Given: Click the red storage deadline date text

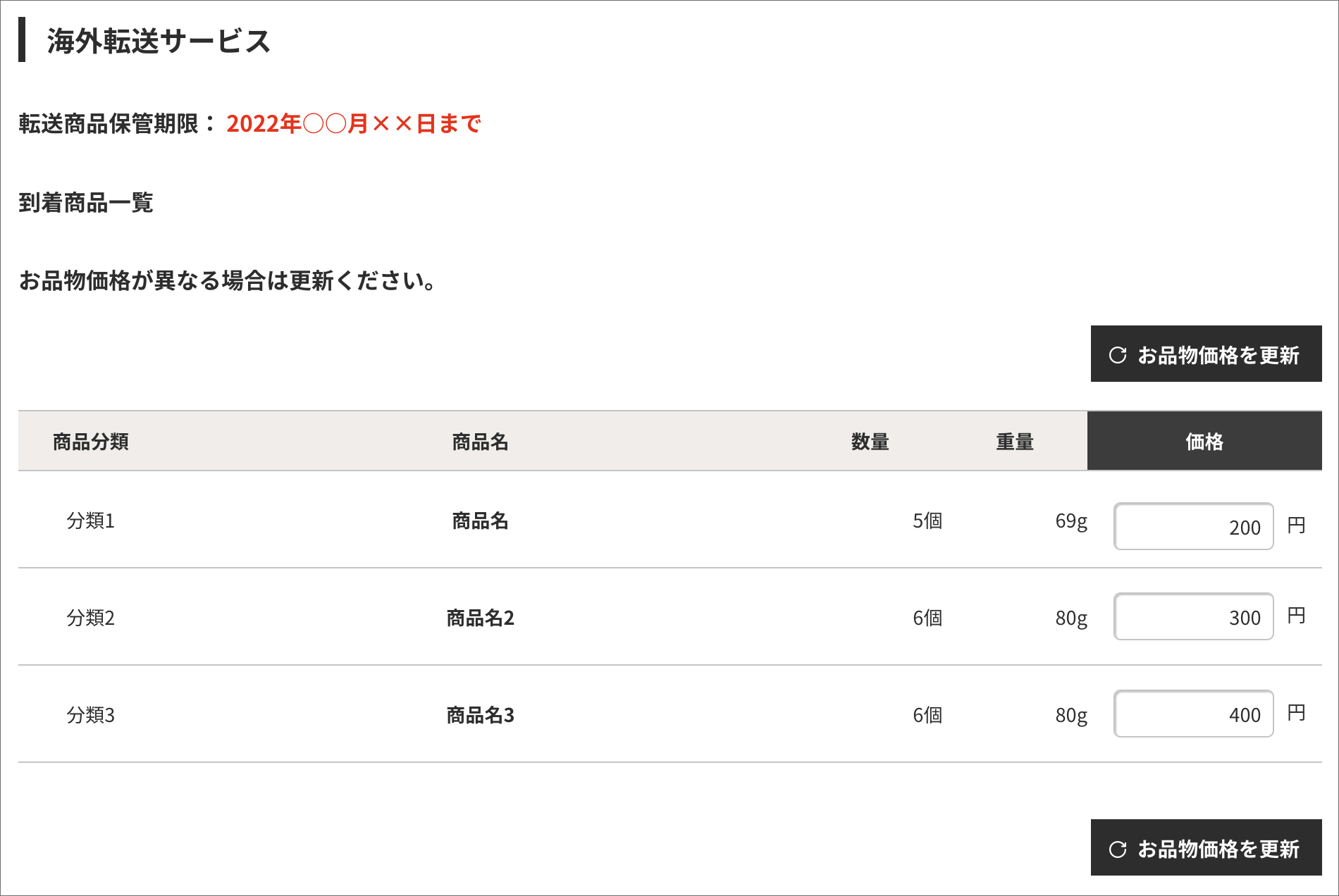Looking at the screenshot, I should pos(354,124).
